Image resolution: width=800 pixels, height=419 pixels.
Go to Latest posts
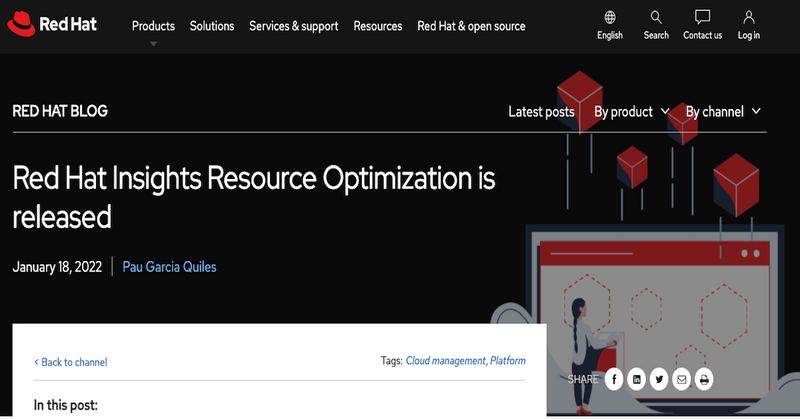pos(541,112)
